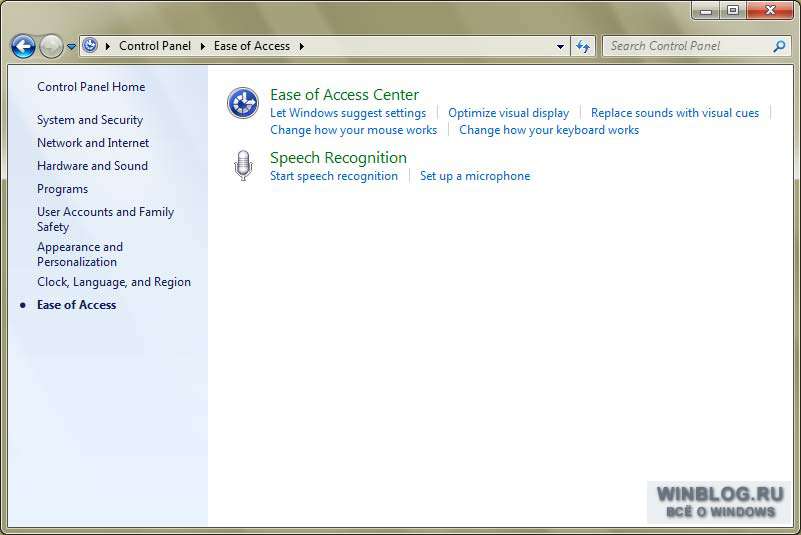
Task: Maximize the Control Panel window
Action: pos(733,10)
